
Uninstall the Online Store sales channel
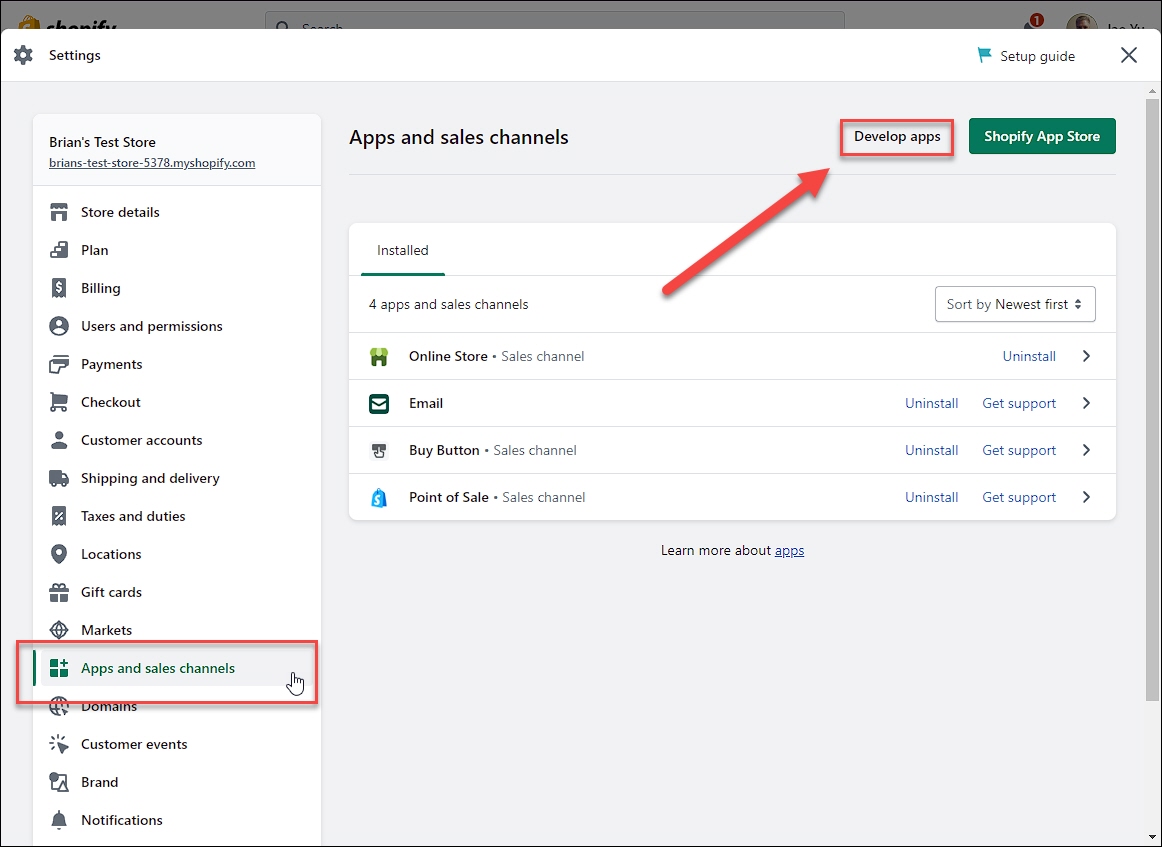(x=1029, y=356)
